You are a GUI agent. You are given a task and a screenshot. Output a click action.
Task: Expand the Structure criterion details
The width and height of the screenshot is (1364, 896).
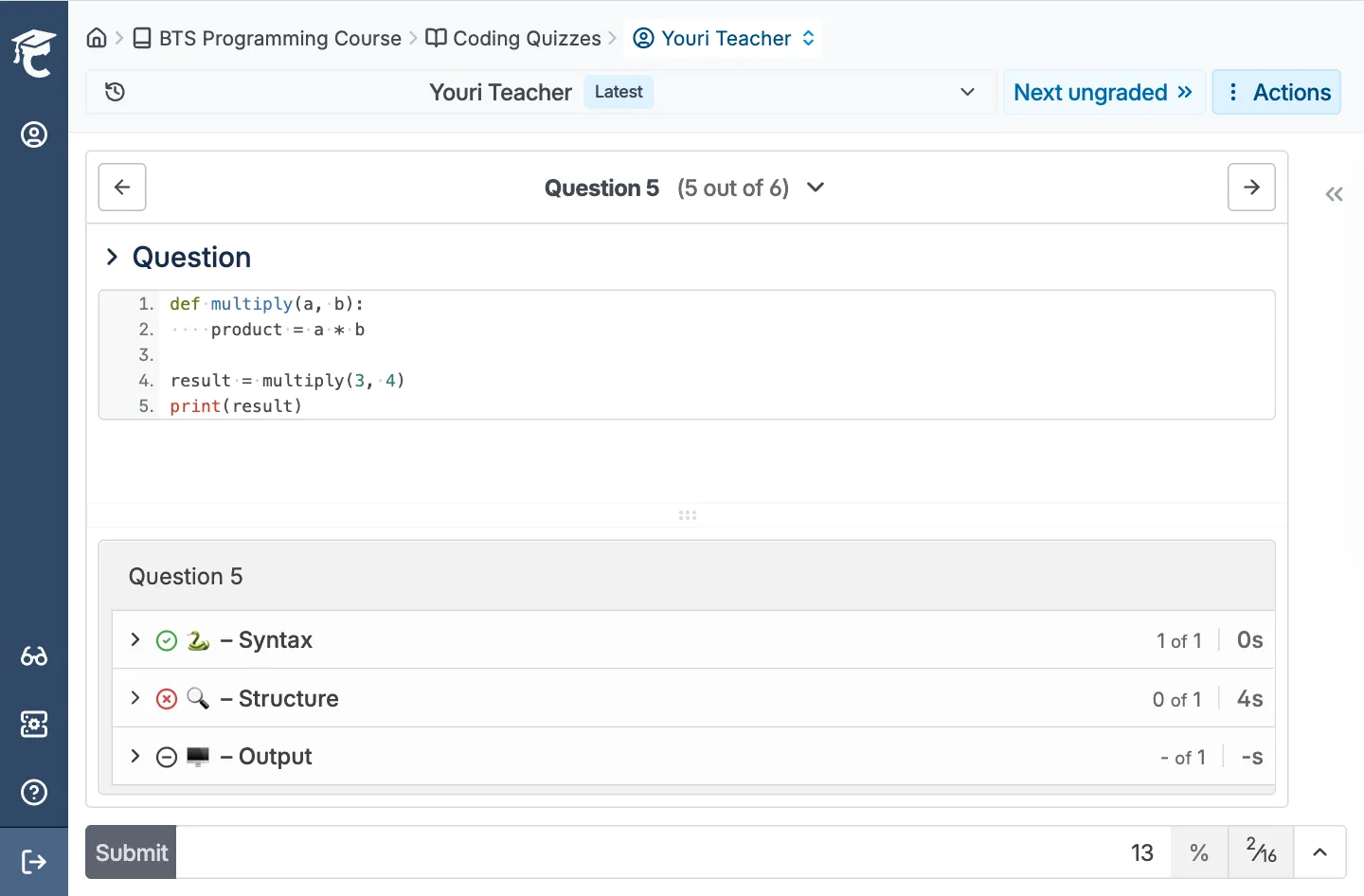coord(135,699)
